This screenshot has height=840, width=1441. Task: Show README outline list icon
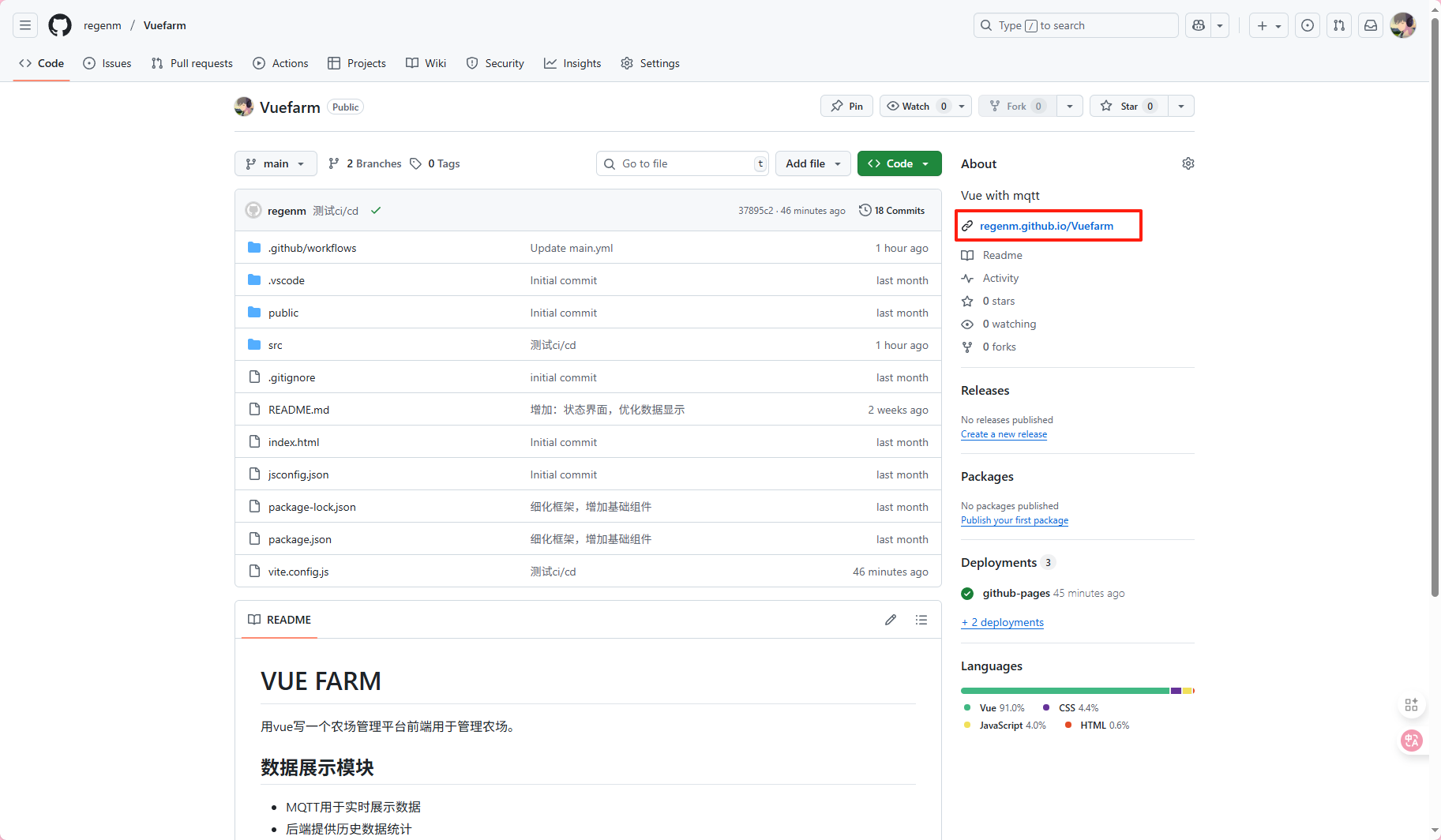[x=921, y=620]
